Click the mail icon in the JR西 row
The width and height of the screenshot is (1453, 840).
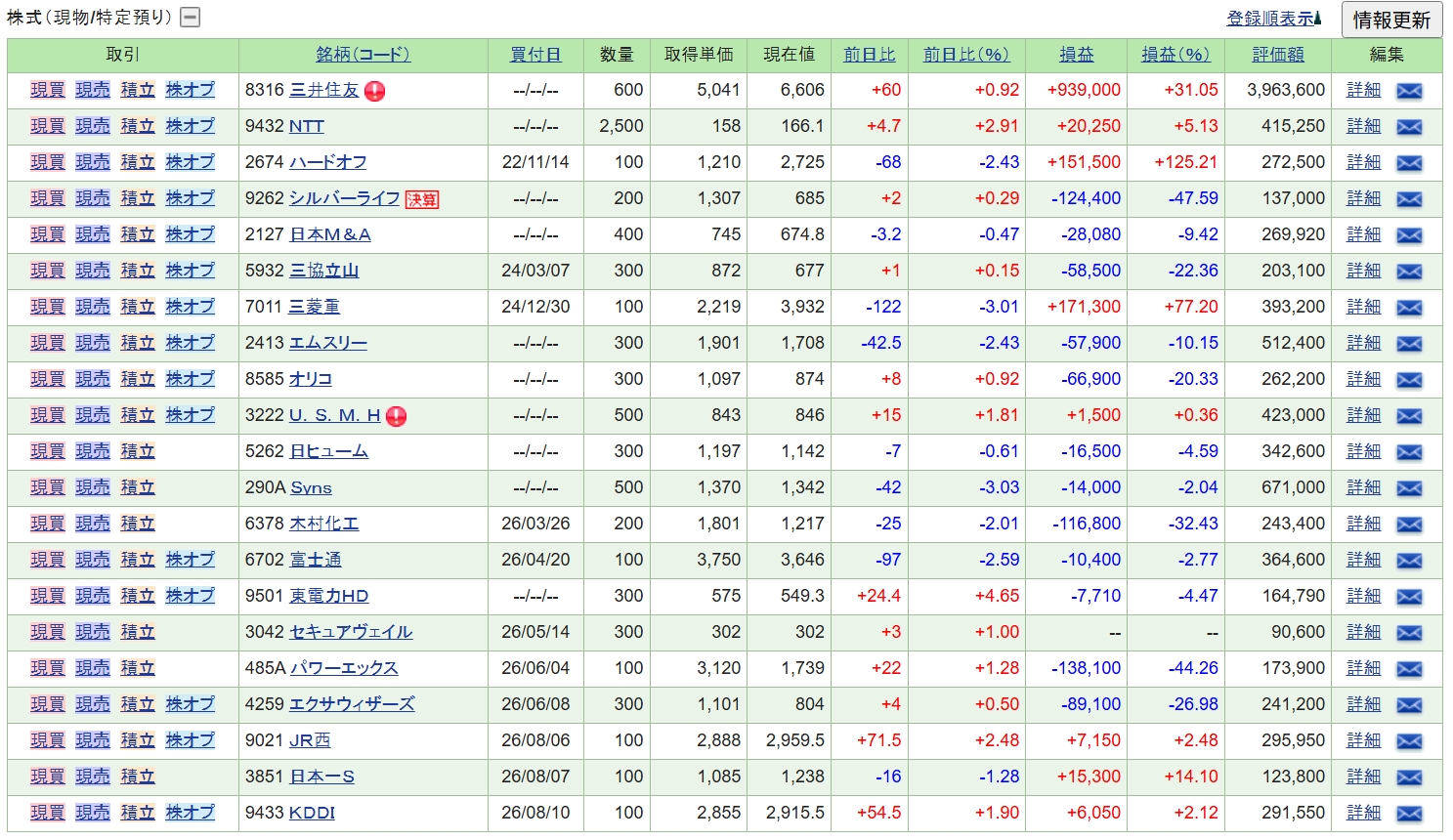(x=1409, y=741)
